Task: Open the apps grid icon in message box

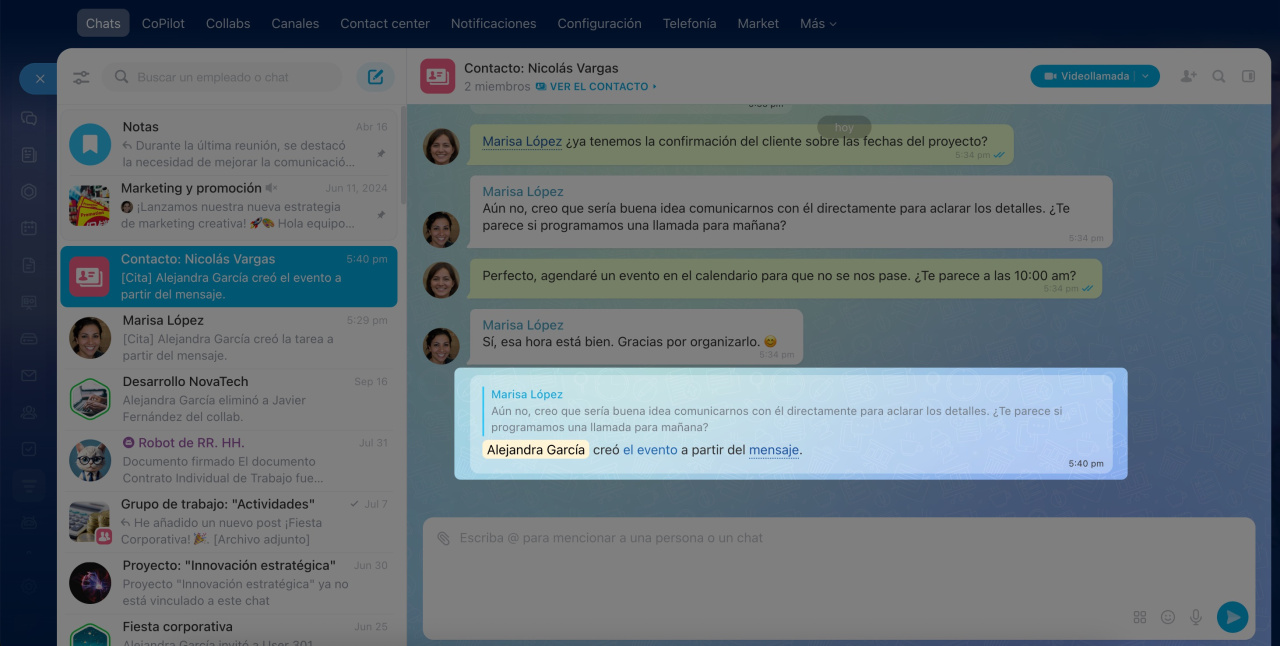Action: click(1139, 617)
